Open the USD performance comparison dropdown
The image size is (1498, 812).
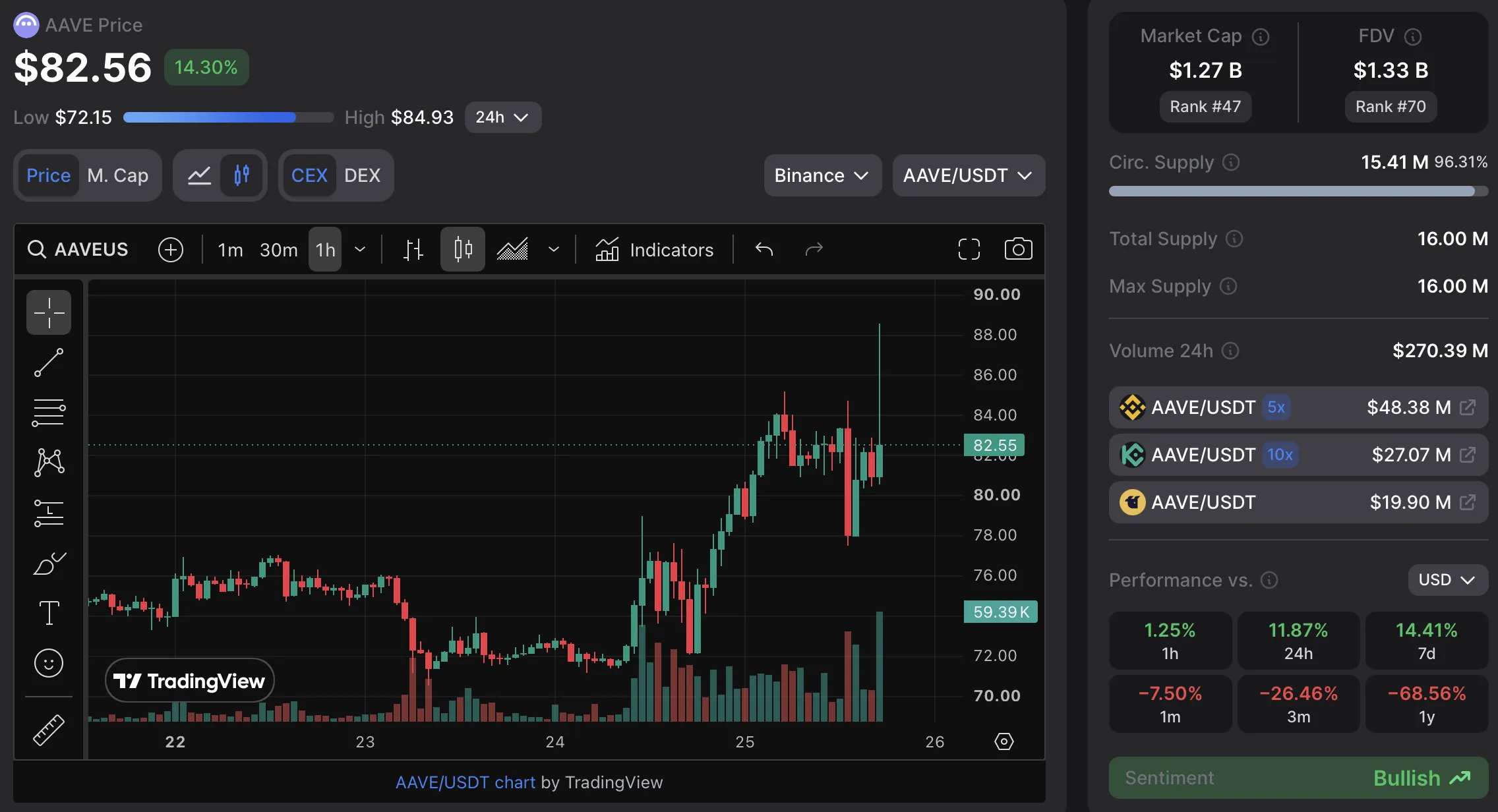coord(1448,580)
